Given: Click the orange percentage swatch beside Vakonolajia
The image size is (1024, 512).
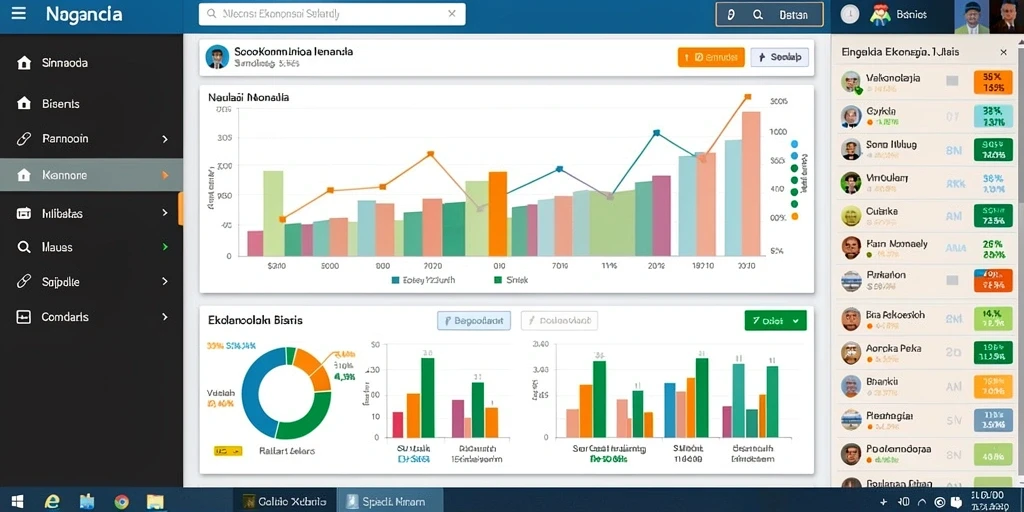Looking at the screenshot, I should coord(993,82).
